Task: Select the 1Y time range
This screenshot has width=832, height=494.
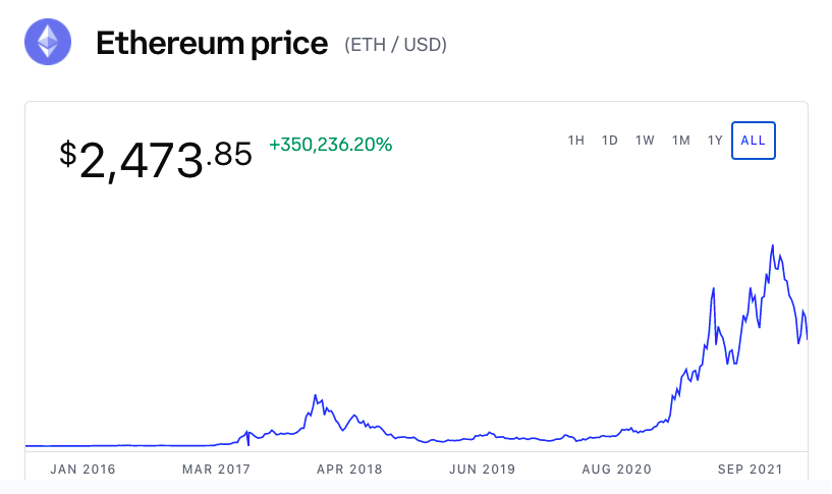Action: (715, 141)
